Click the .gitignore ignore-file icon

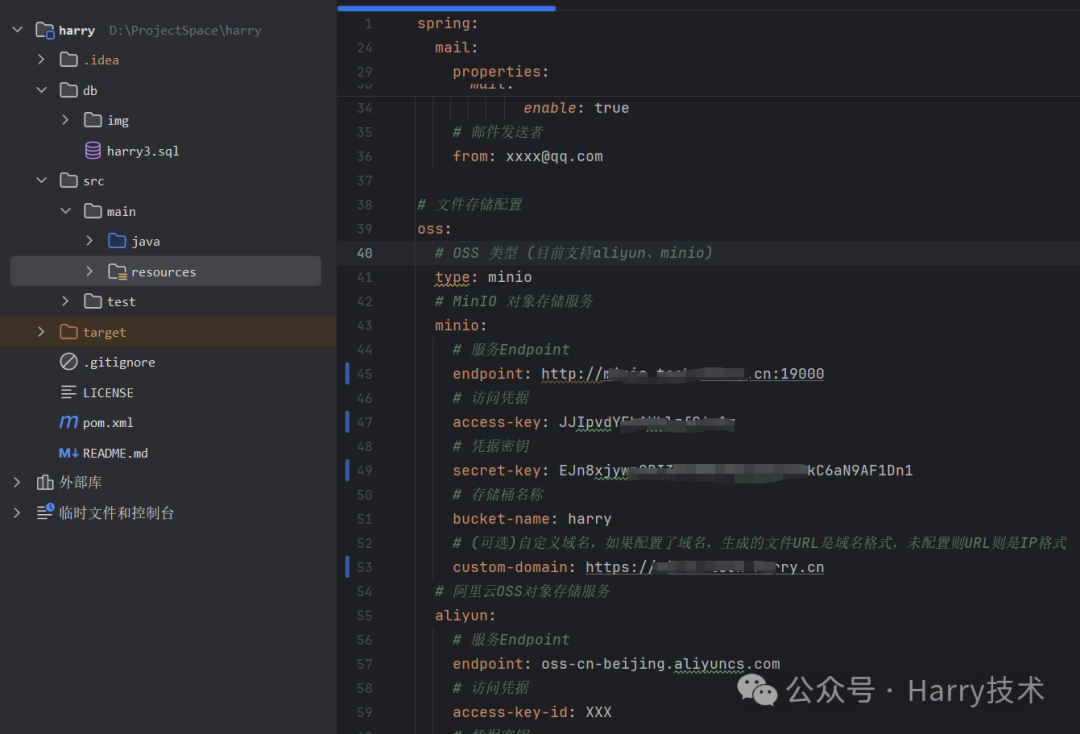point(68,361)
